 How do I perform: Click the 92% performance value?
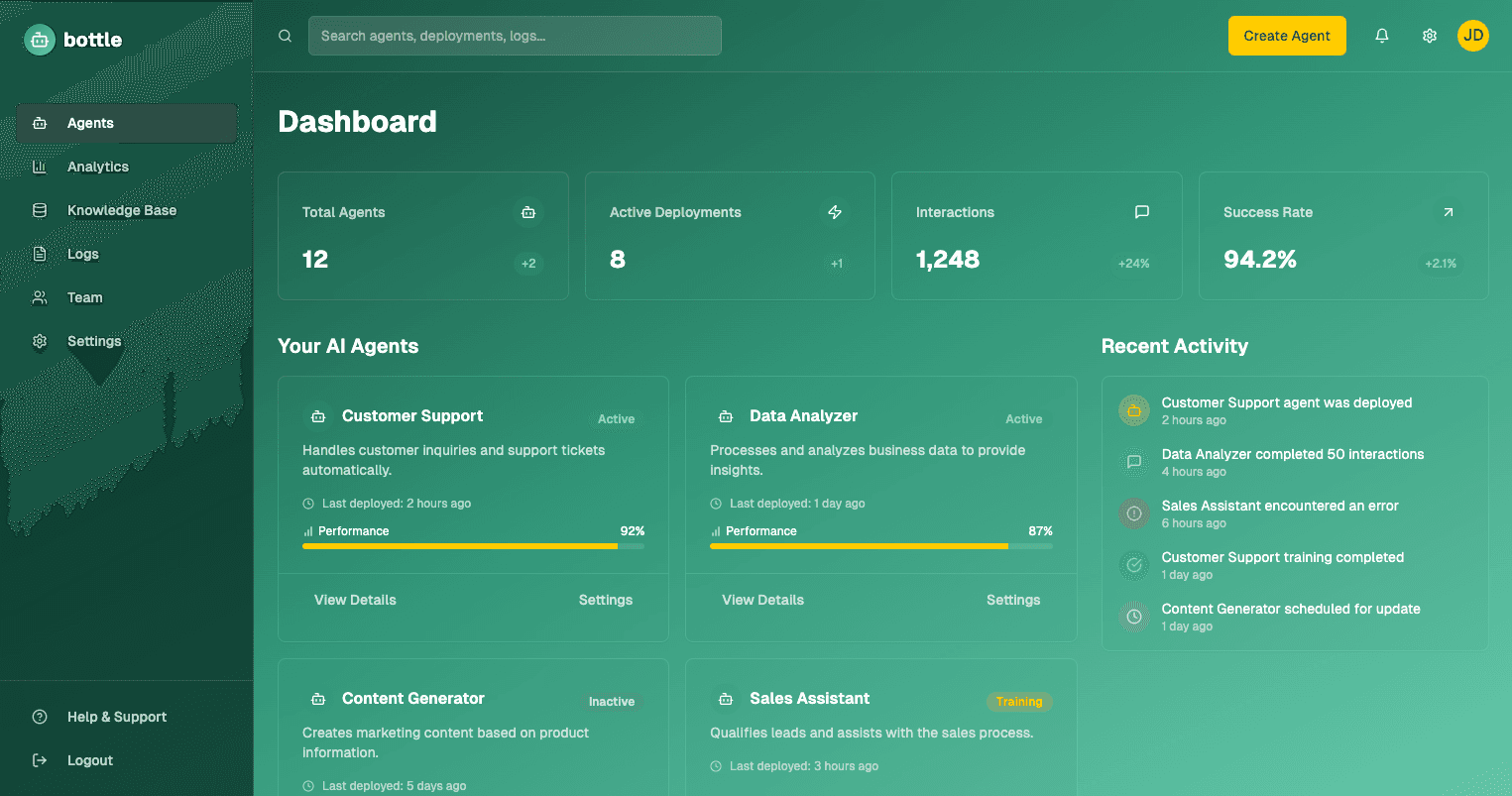(633, 531)
